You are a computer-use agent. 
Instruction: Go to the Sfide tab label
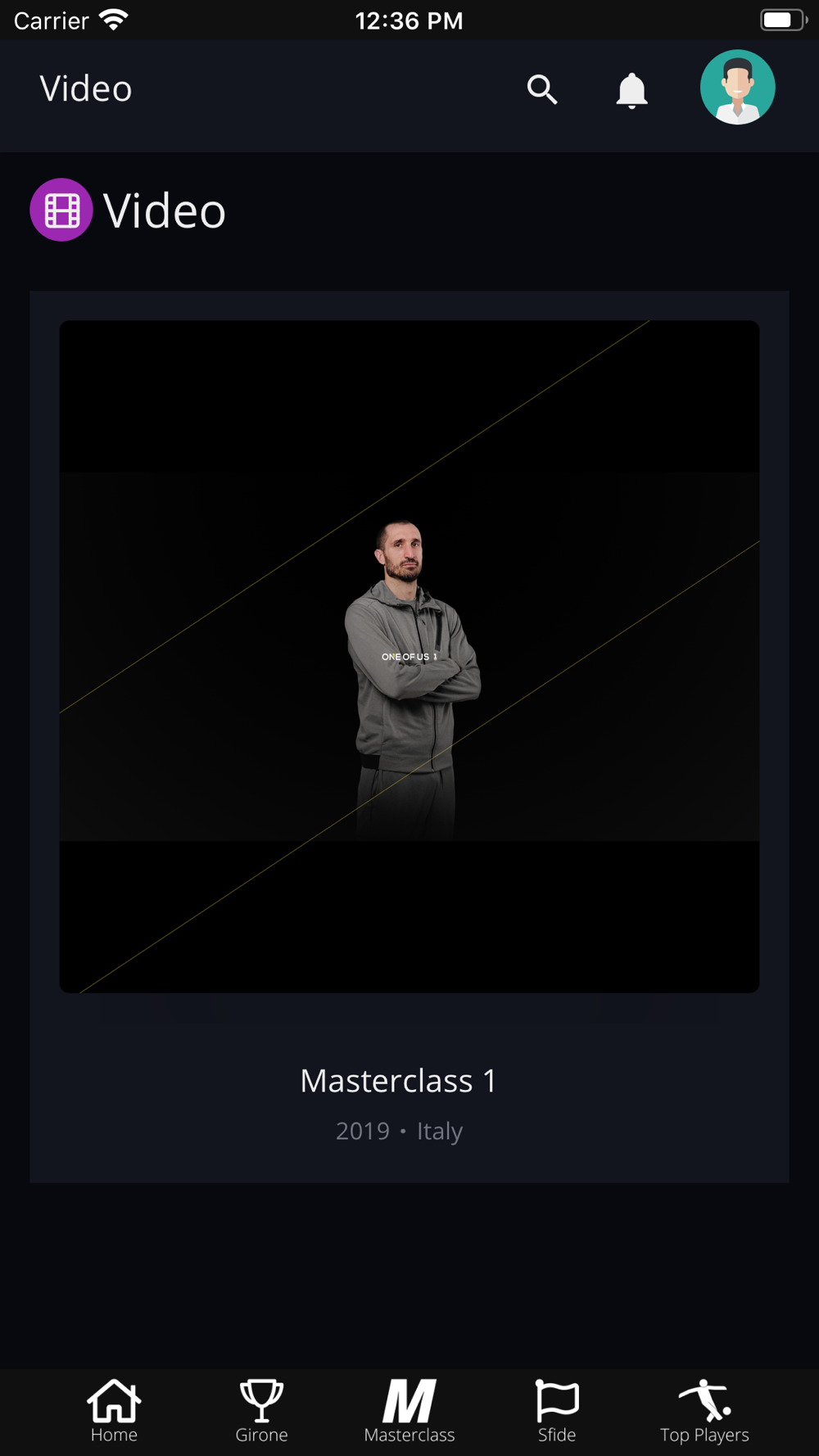click(557, 1435)
